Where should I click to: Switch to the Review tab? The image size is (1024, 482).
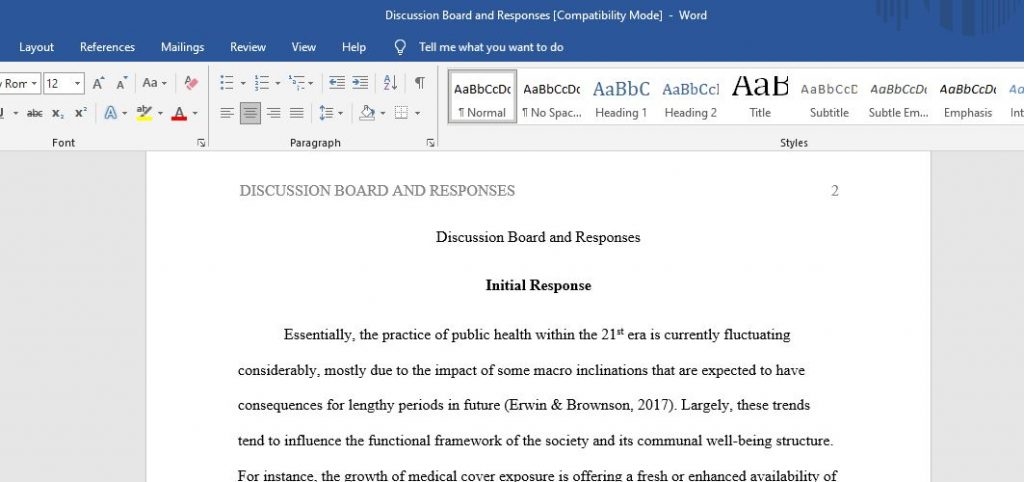point(248,47)
